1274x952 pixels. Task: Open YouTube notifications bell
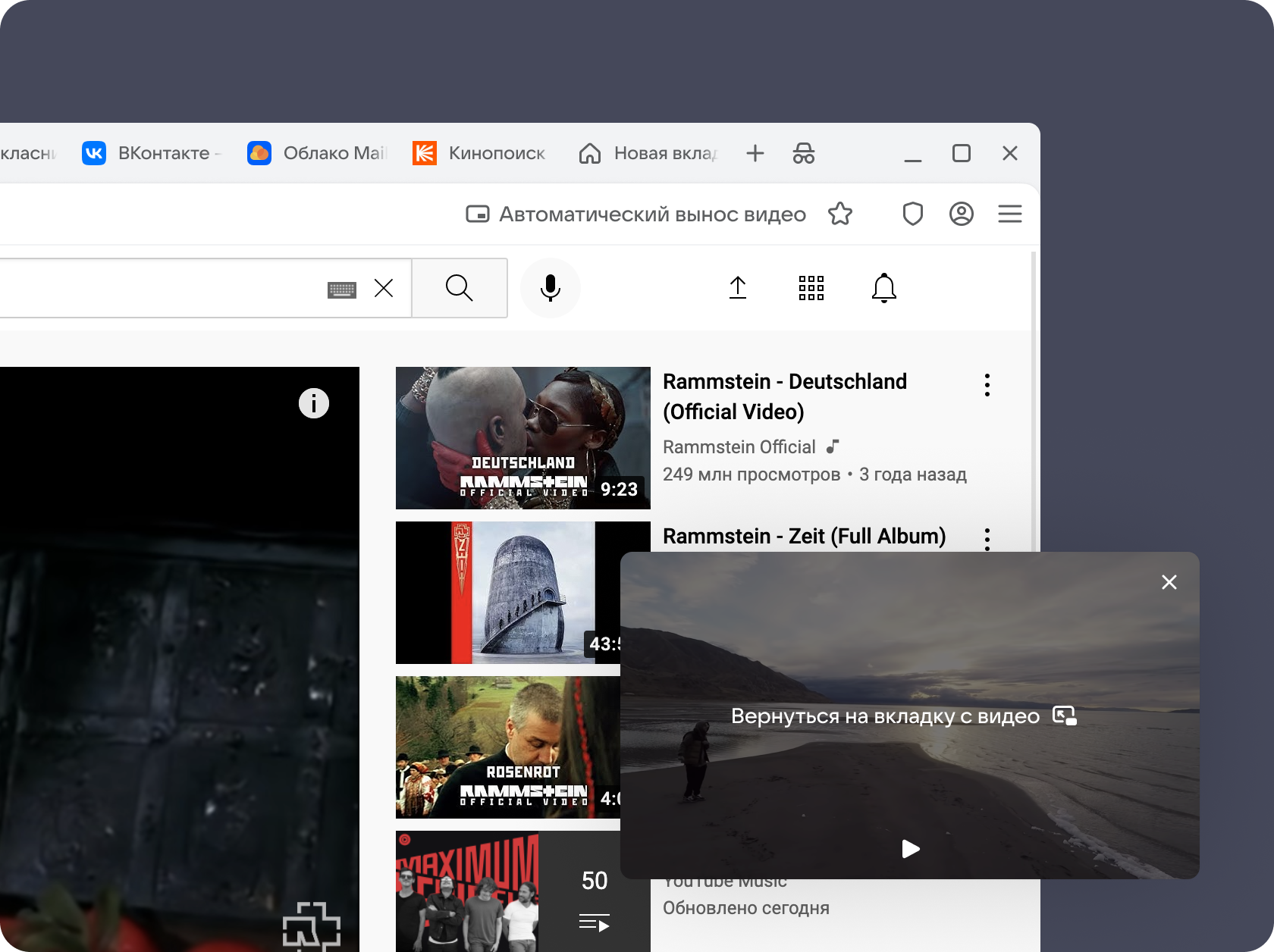[884, 288]
